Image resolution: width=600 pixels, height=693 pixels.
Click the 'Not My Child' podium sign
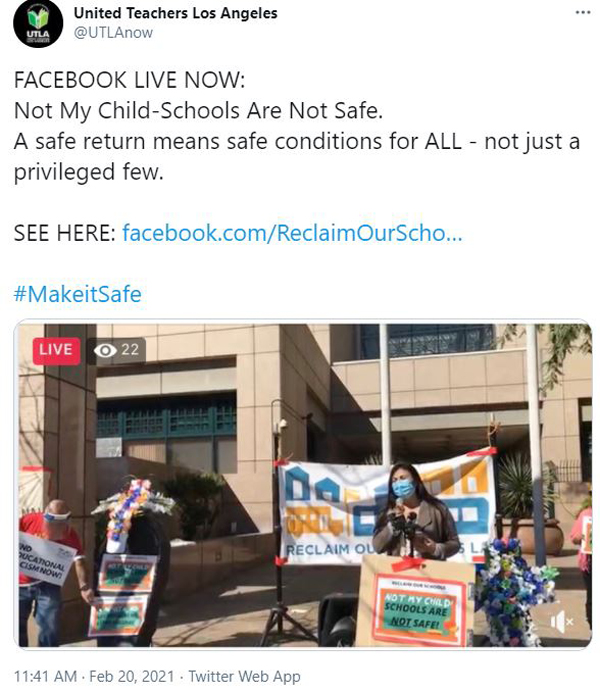[418, 608]
